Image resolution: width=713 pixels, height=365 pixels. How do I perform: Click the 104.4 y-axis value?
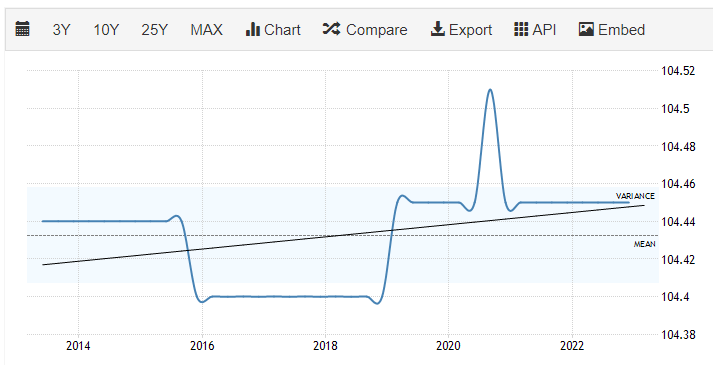point(675,297)
